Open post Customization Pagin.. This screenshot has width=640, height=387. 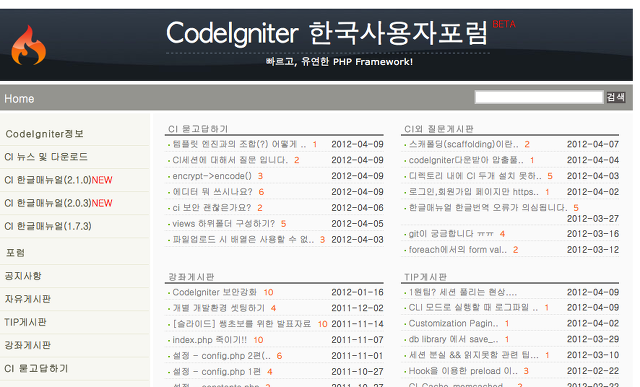coord(453,324)
